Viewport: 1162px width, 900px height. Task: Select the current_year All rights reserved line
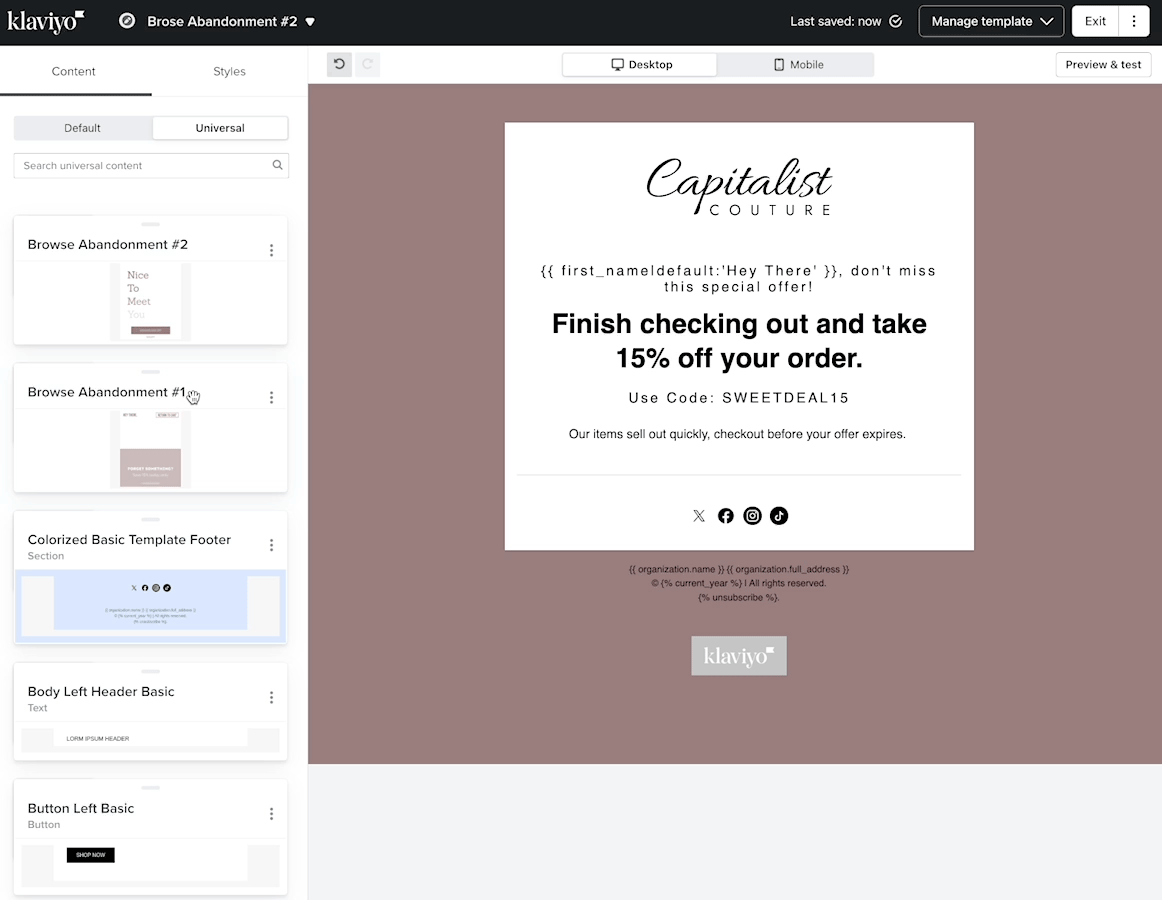click(739, 583)
